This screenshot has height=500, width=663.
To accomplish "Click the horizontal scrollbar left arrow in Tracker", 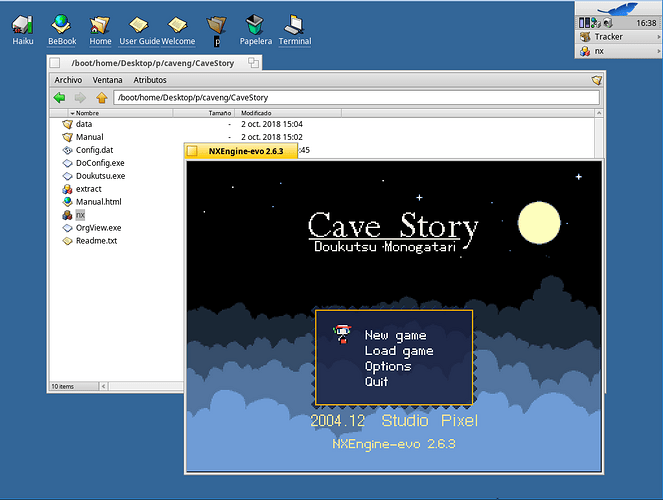I will pyautogui.click(x=104, y=386).
